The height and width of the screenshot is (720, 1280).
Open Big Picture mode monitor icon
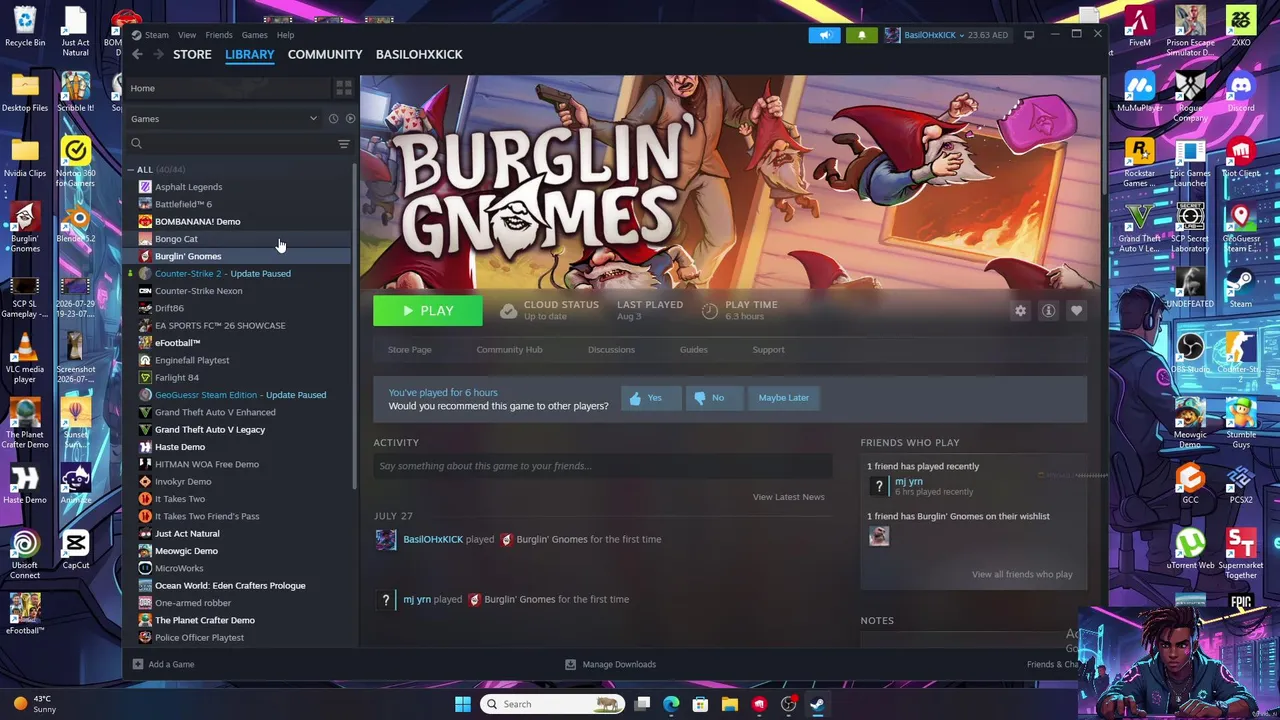(x=1029, y=35)
